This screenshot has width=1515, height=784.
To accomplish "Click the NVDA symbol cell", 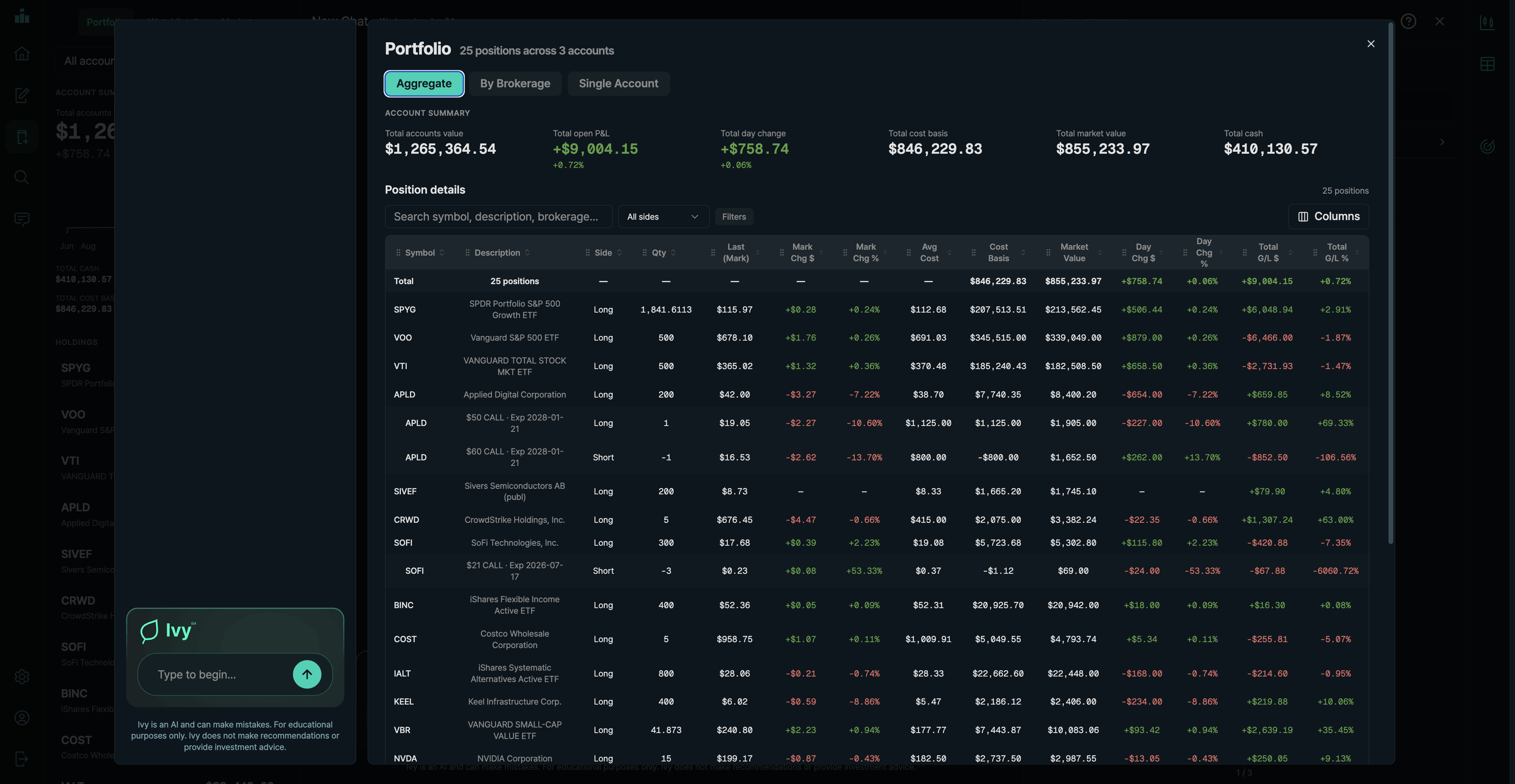I will click(x=405, y=759).
